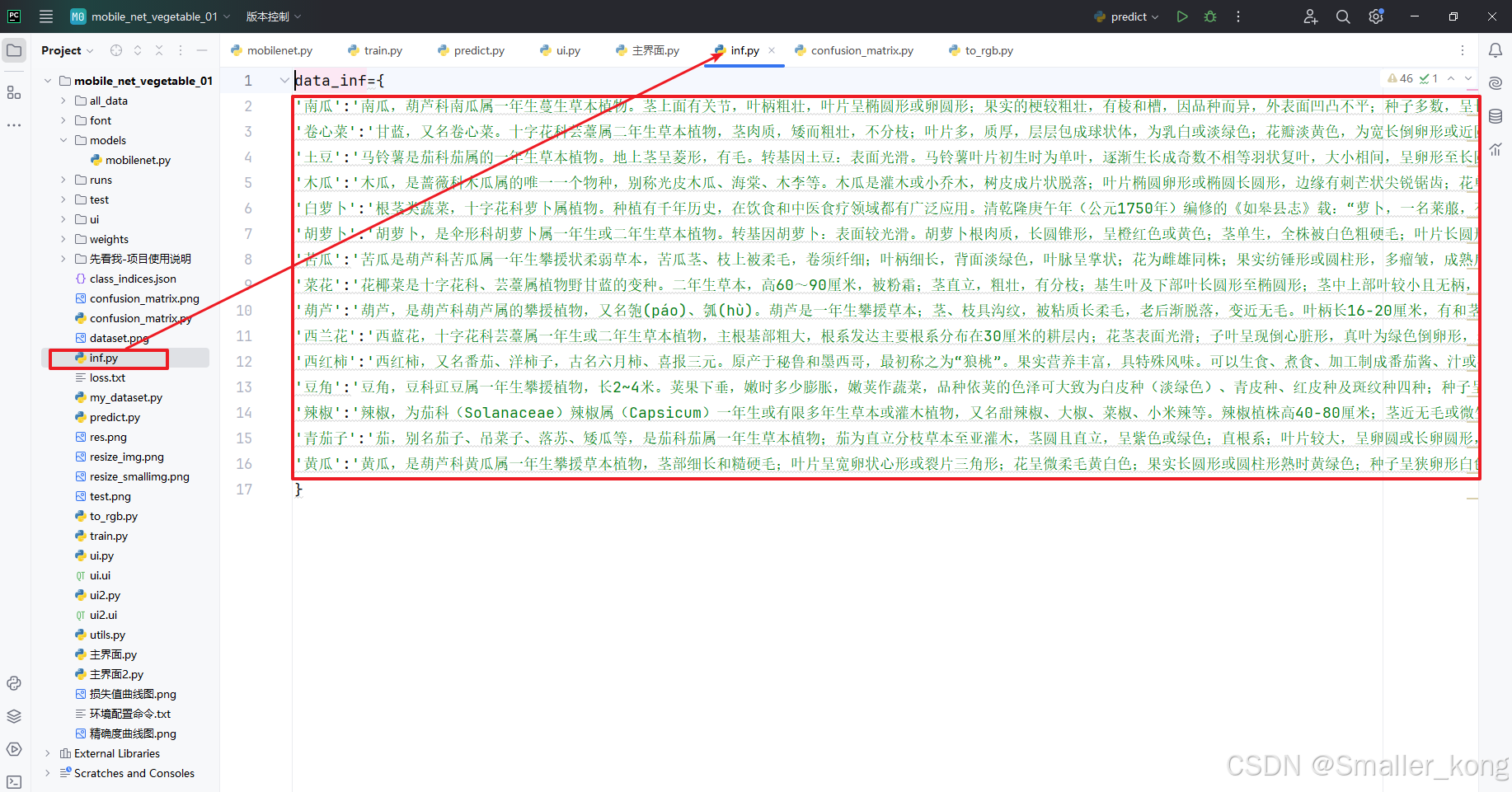Image resolution: width=1512 pixels, height=792 pixels.
Task: Expand the all_data folder
Action: (63, 101)
